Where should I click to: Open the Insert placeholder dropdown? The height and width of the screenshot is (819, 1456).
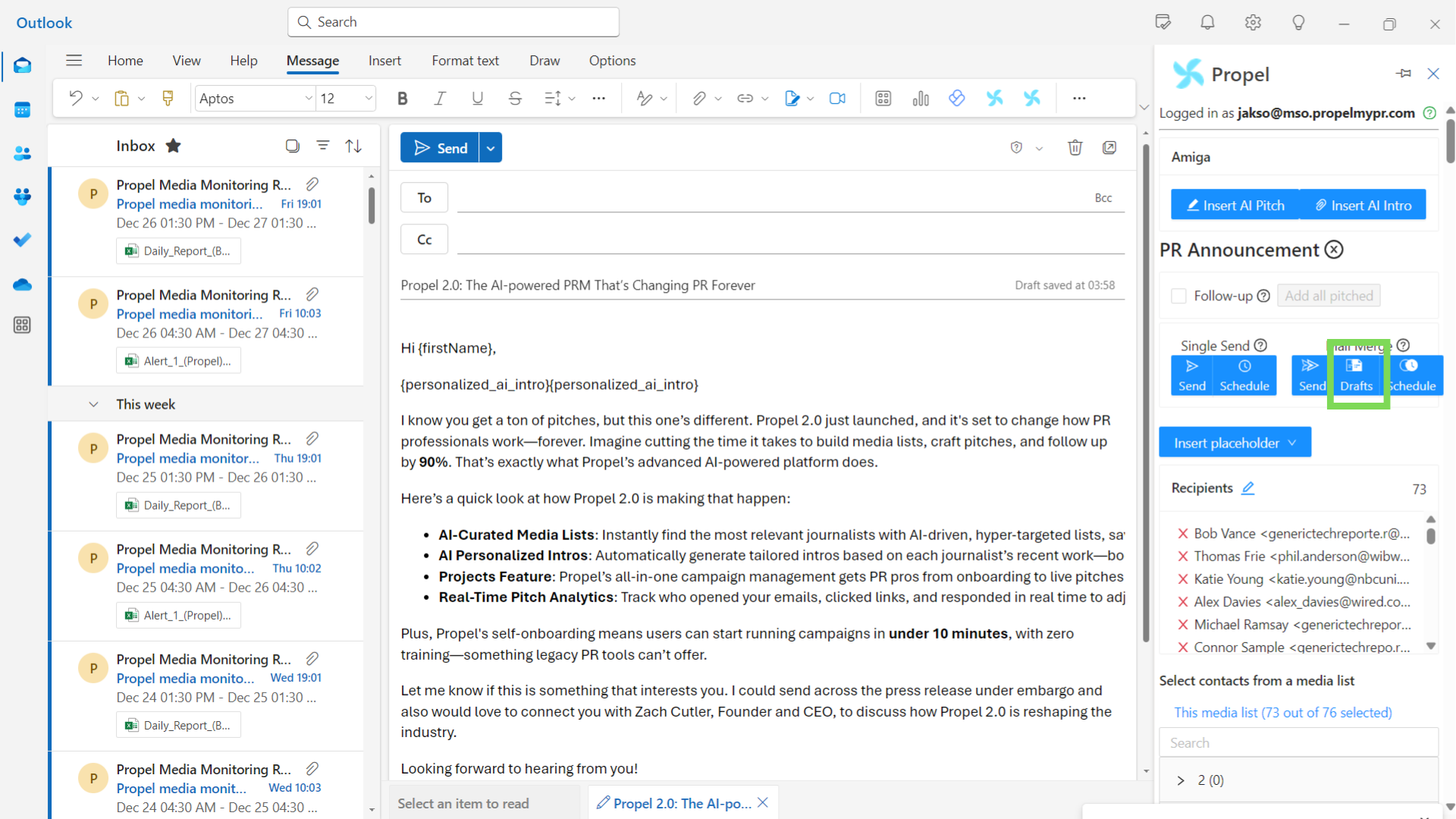click(1235, 443)
